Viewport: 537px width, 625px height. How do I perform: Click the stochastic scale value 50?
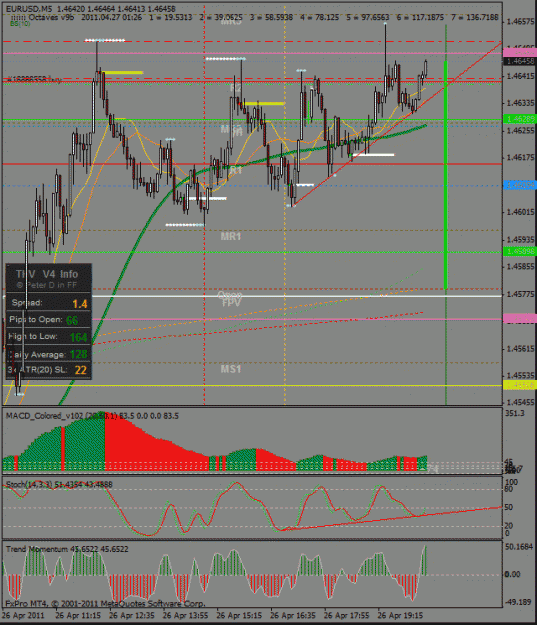point(508,507)
